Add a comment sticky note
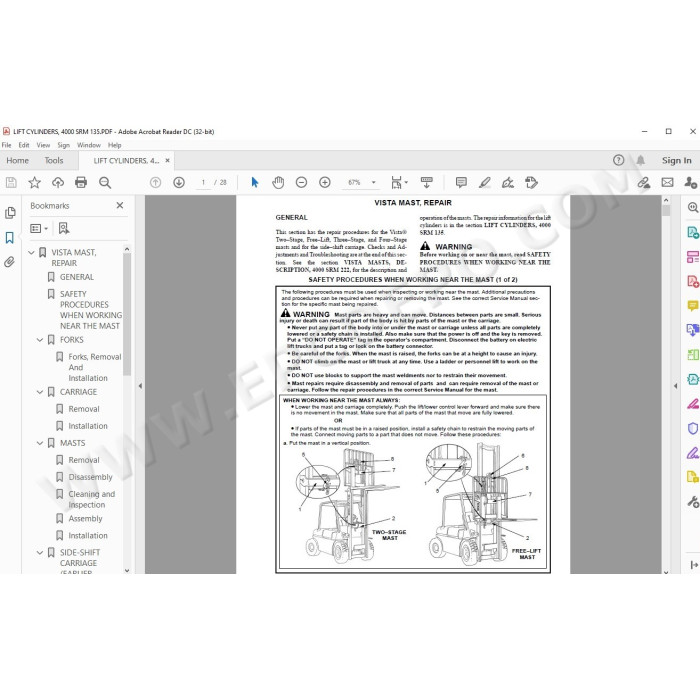Viewport: 700px width, 700px height. pos(461,182)
